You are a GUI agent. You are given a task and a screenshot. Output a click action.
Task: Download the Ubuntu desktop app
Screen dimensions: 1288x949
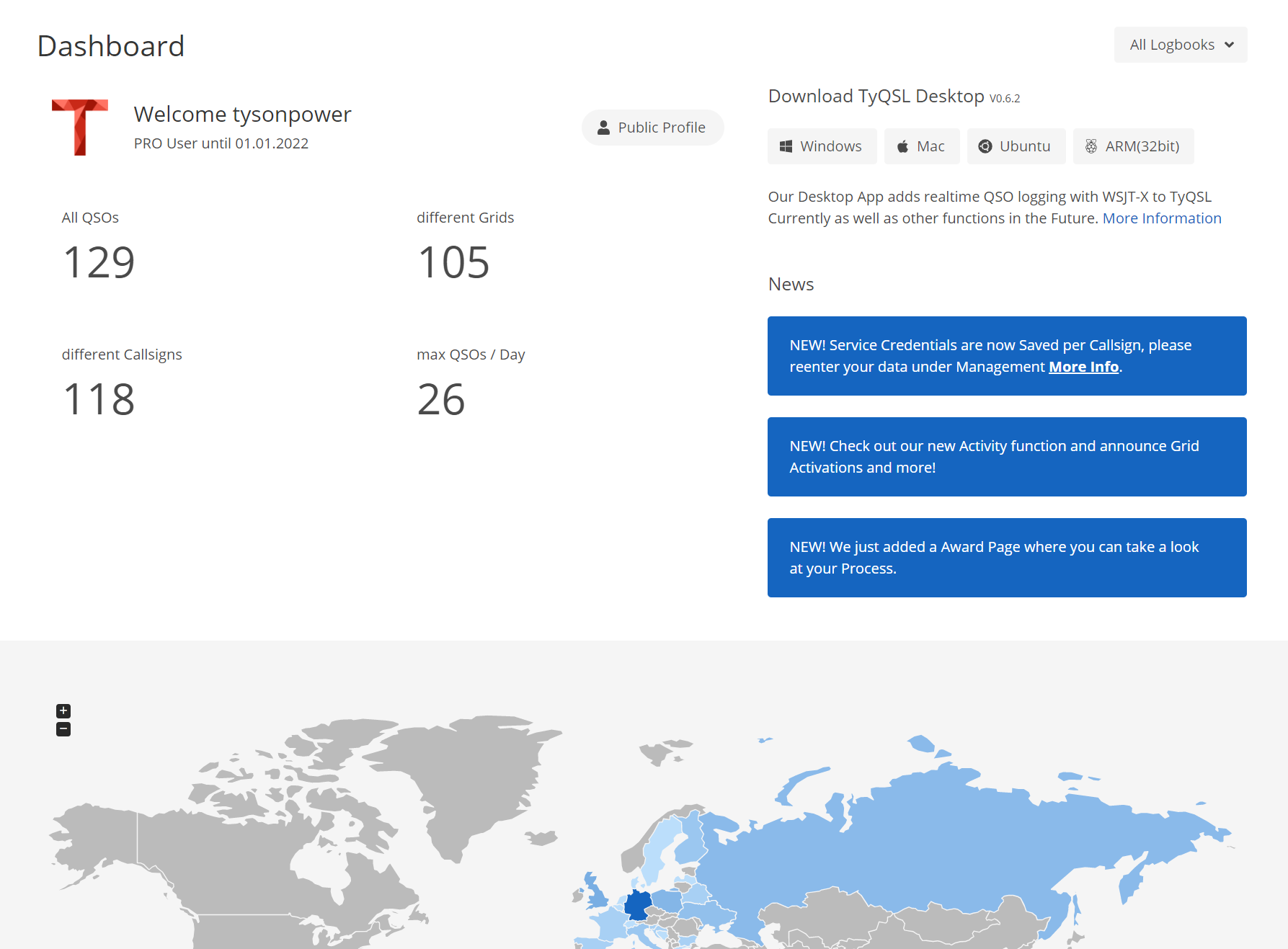[1016, 146]
